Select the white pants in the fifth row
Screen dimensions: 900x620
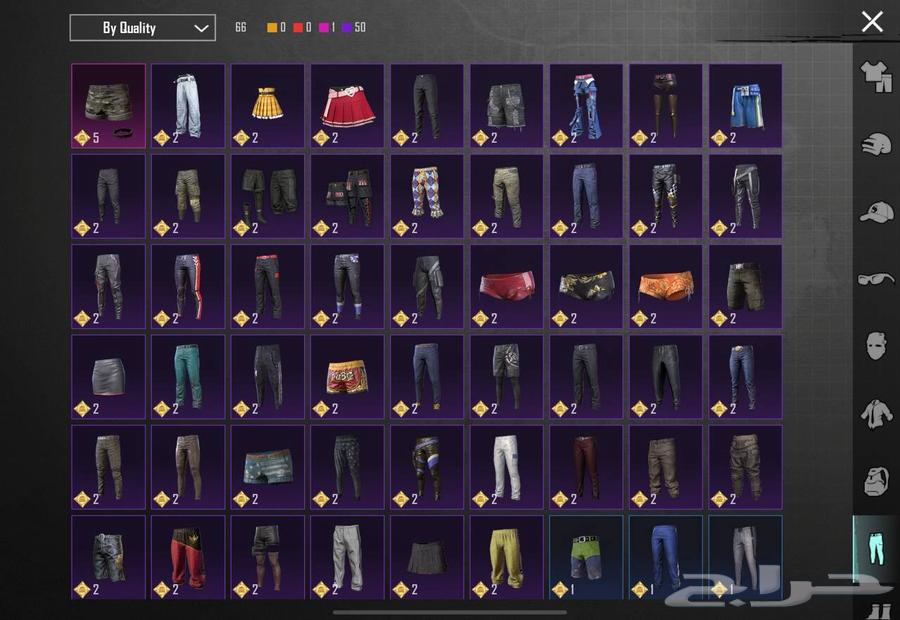click(506, 466)
